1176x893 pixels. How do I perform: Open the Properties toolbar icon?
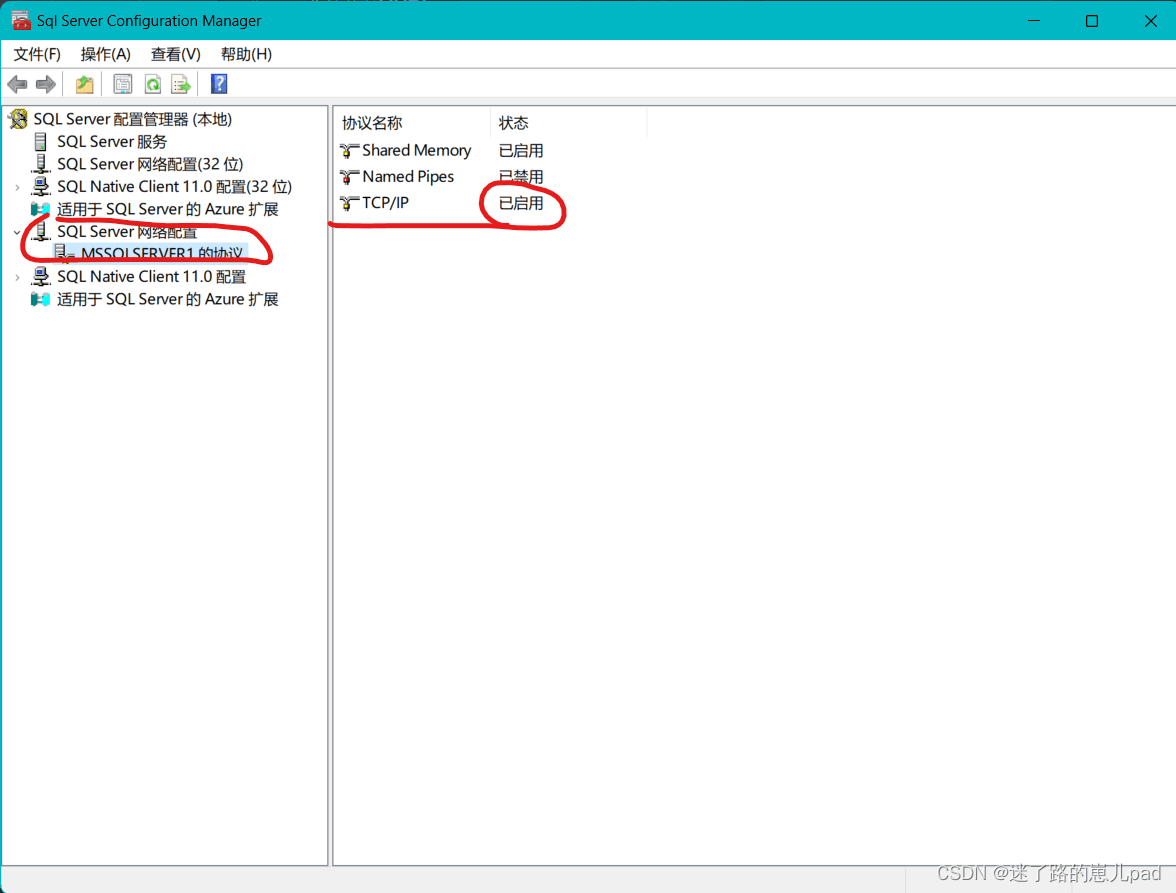[122, 85]
